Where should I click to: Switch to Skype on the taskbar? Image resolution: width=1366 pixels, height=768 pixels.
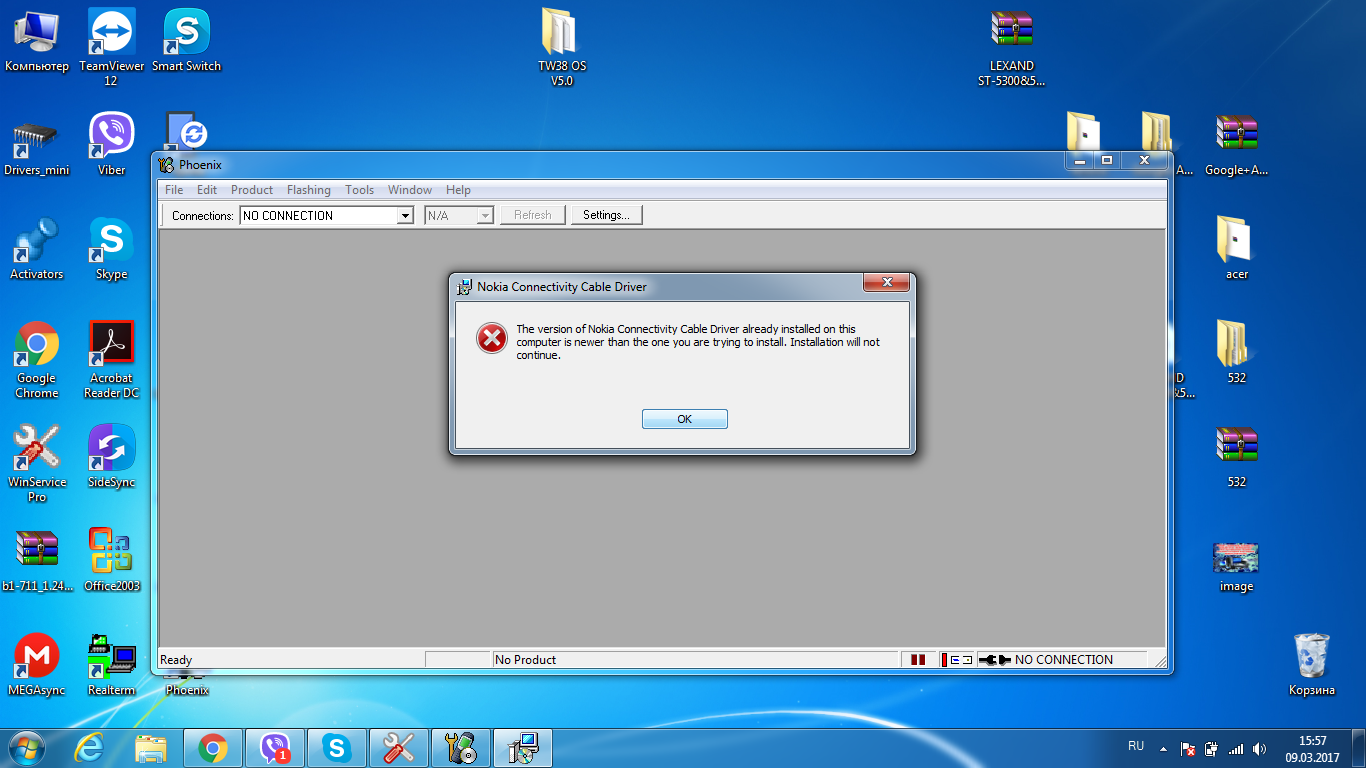click(336, 747)
